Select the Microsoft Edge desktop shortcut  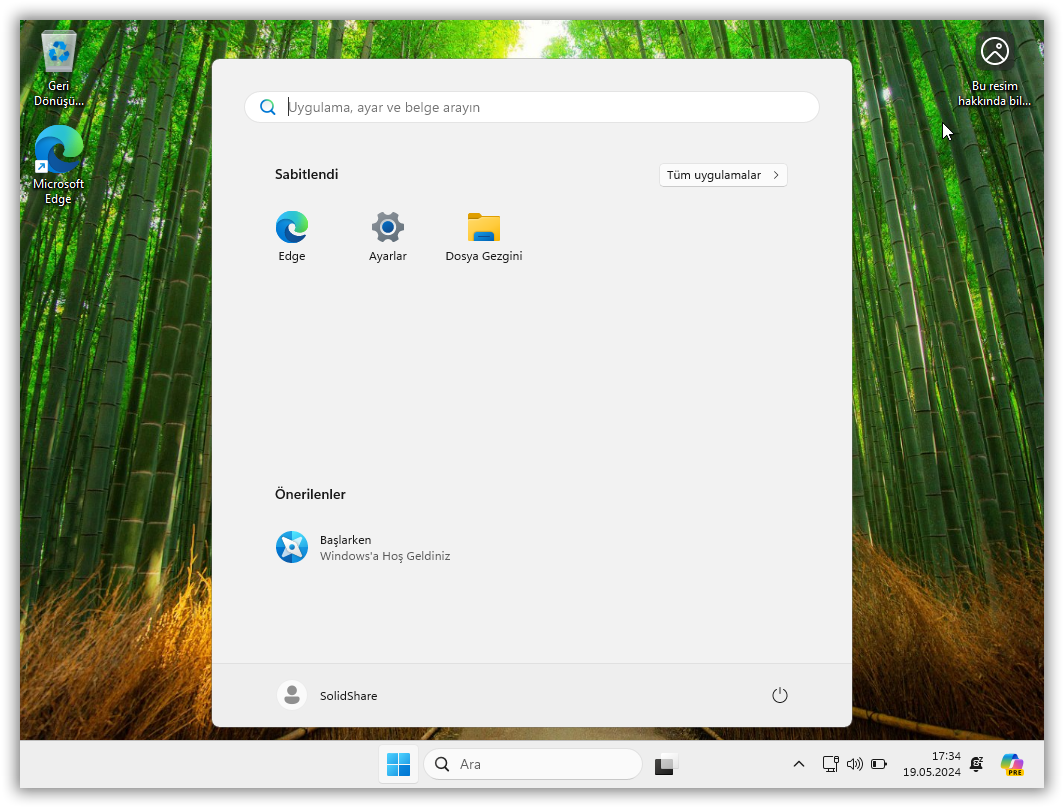pos(59,165)
